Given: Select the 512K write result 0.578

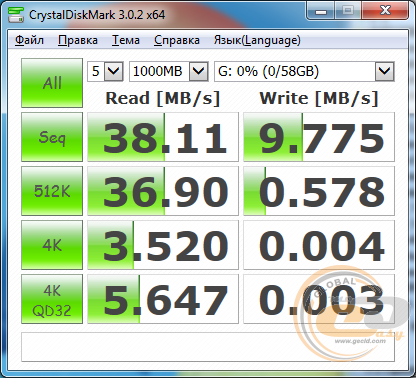Looking at the screenshot, I should (x=319, y=191).
